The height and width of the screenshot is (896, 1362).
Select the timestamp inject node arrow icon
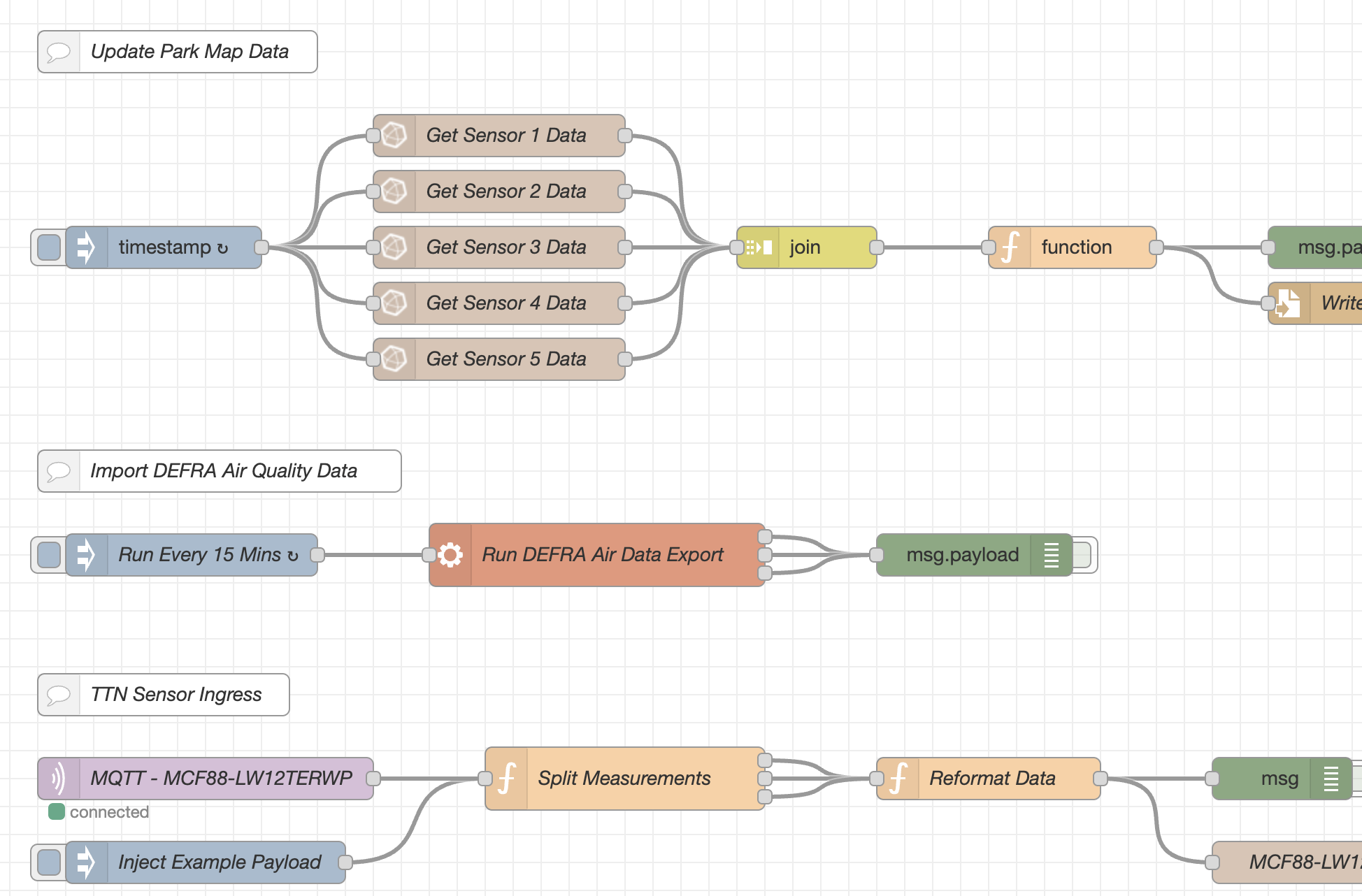86,247
